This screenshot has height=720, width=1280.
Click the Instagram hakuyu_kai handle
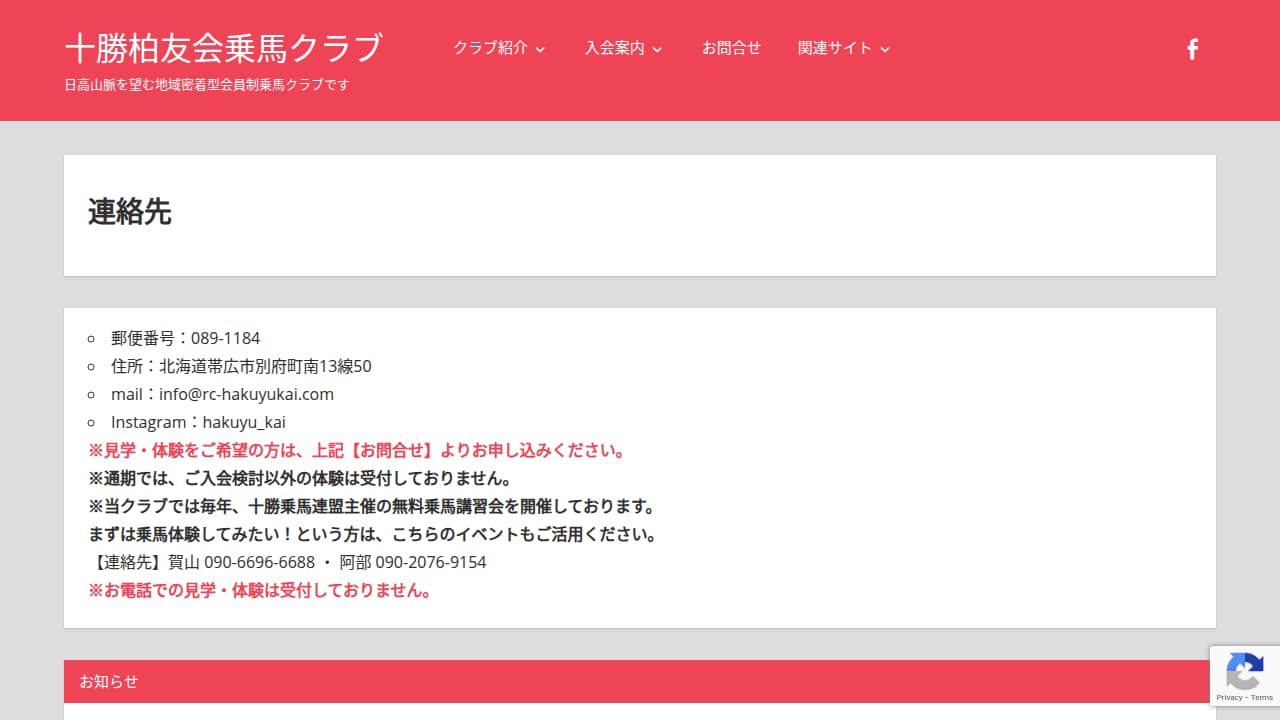(244, 422)
